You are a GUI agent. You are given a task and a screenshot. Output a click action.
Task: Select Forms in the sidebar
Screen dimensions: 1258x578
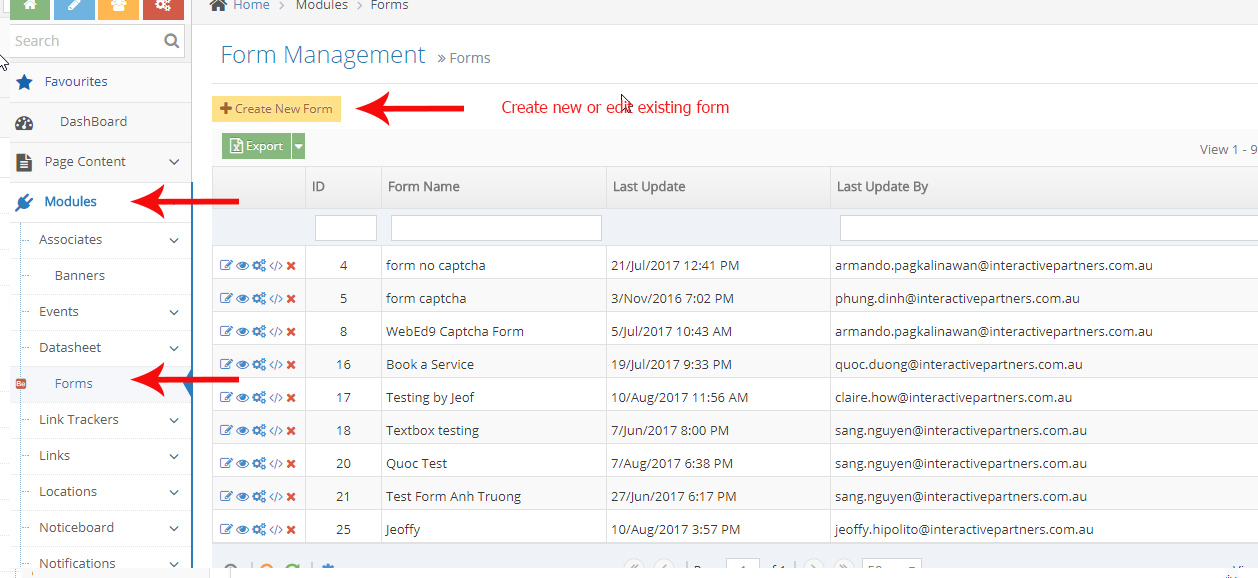click(x=73, y=383)
